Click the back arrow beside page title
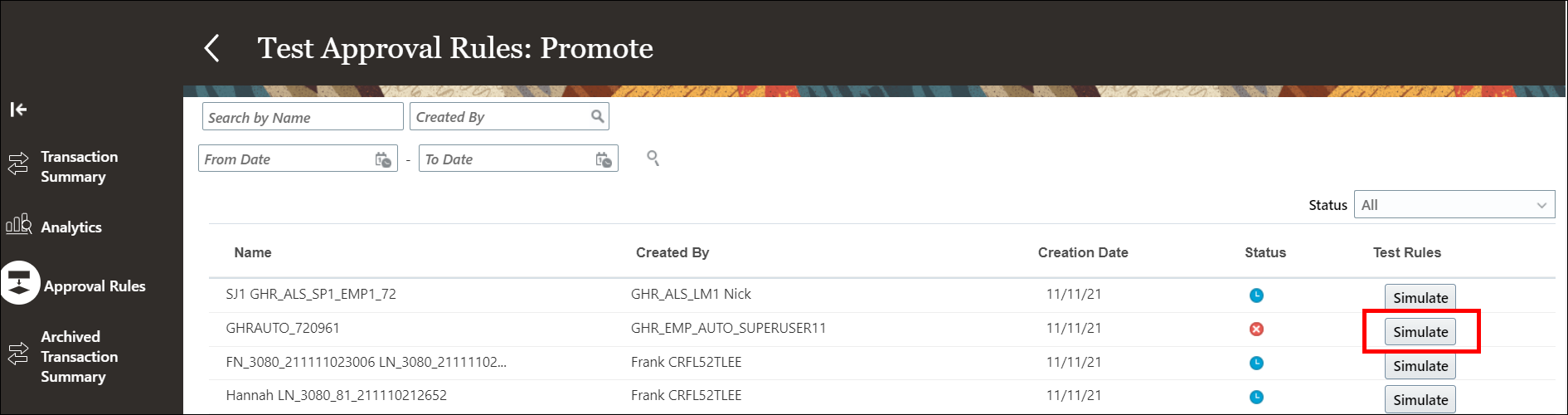The image size is (1568, 415). point(212,48)
